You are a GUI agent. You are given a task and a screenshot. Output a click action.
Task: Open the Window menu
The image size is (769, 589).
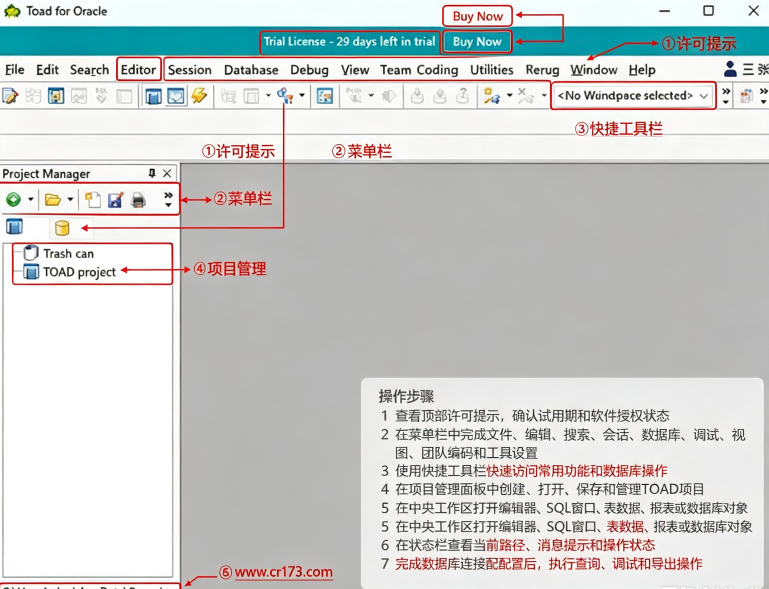pos(594,70)
